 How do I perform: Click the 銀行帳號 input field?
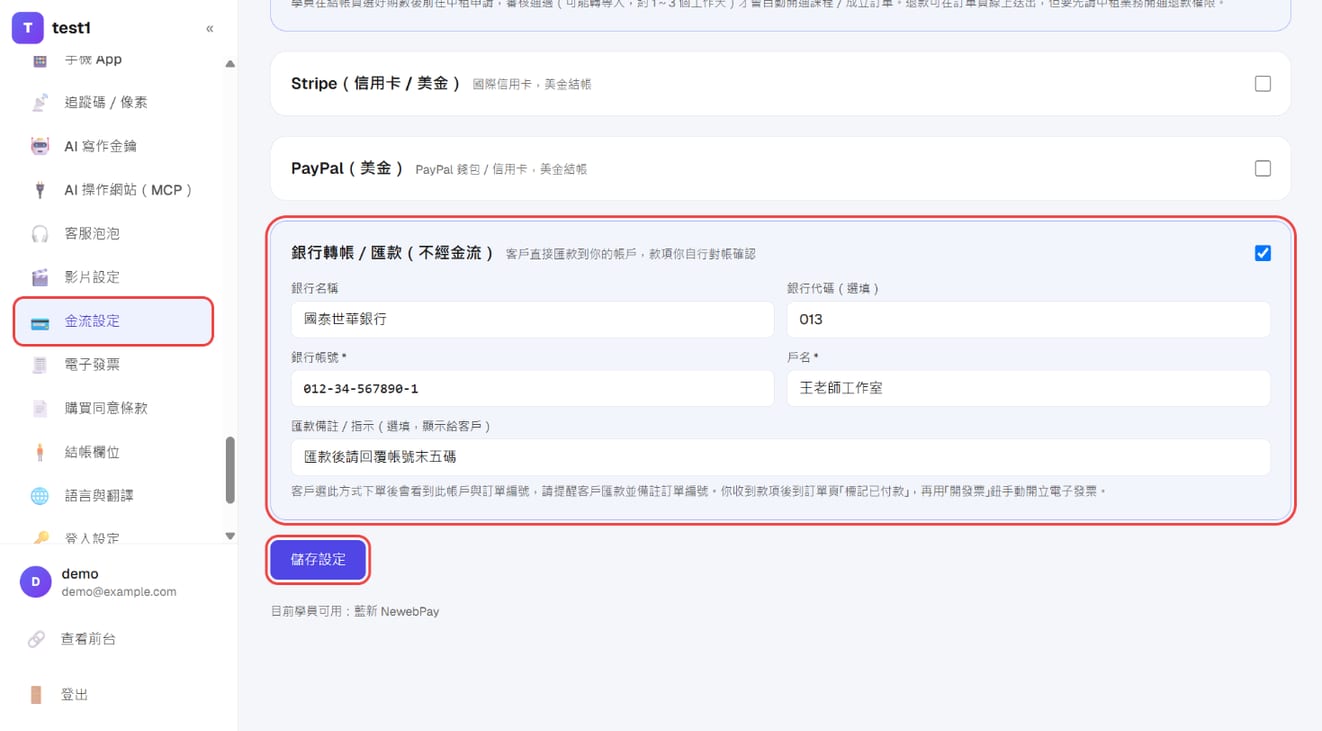(532, 389)
